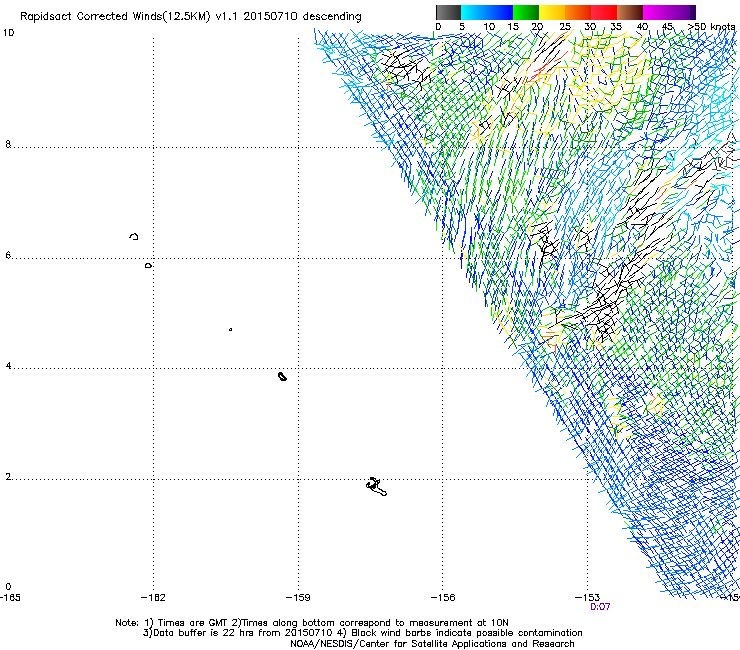Click the longitude label -156
The height and width of the screenshot is (650, 740).
443,598
